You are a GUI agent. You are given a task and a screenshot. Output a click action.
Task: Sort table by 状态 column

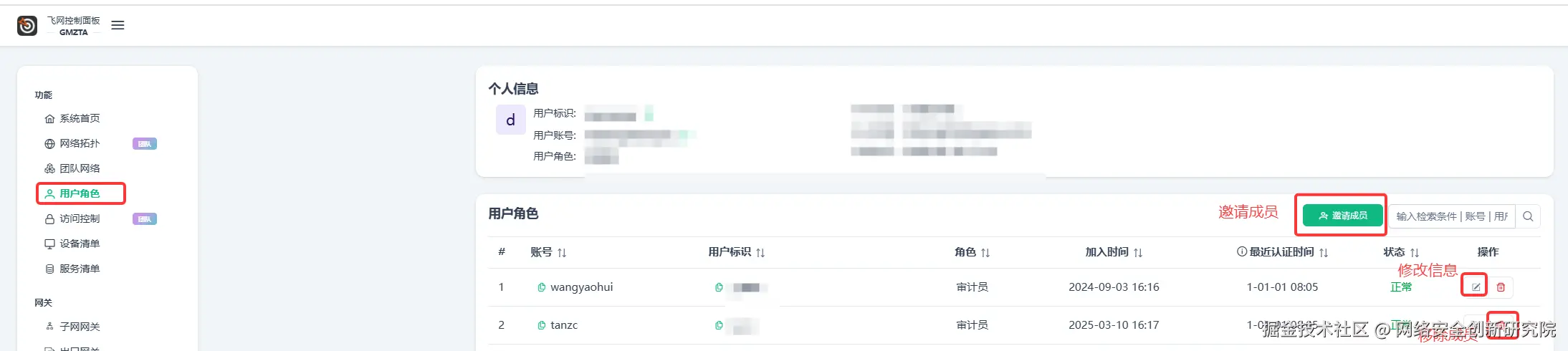click(1415, 252)
